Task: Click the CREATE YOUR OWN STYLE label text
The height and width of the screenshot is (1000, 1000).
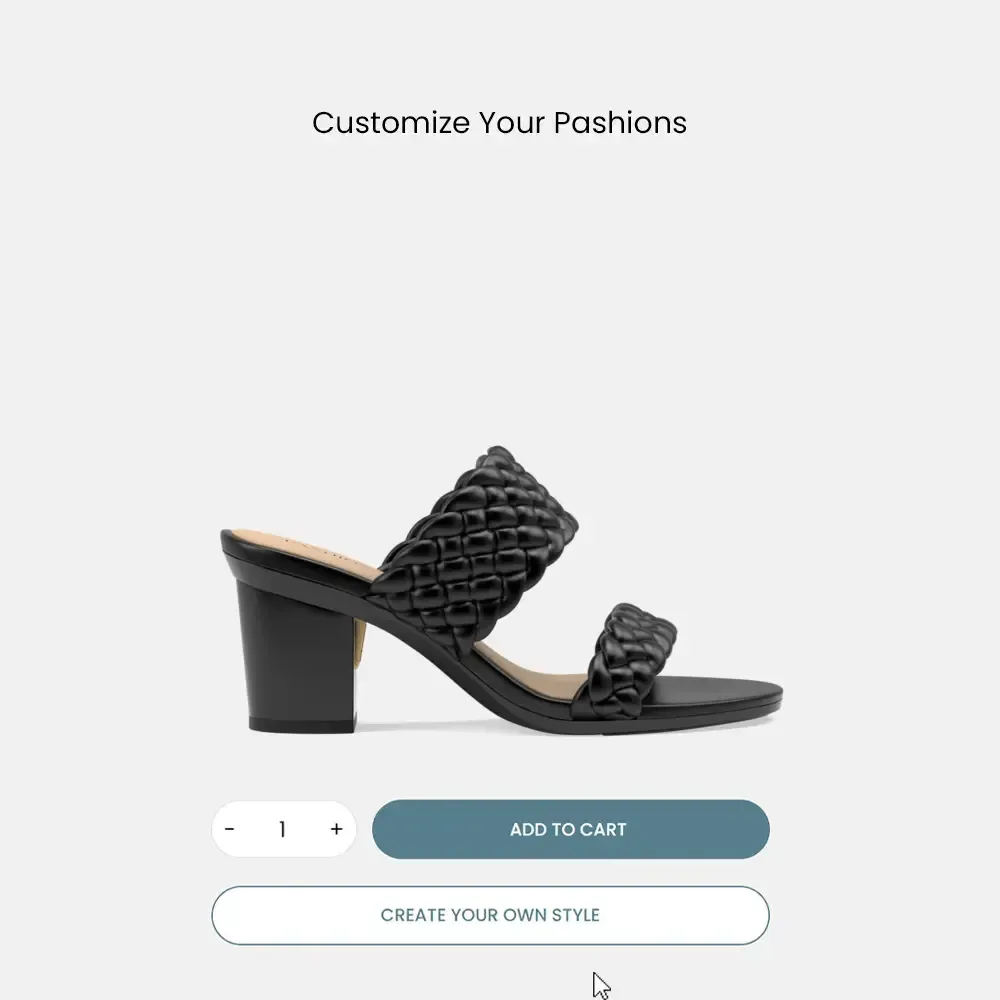Action: (490, 915)
